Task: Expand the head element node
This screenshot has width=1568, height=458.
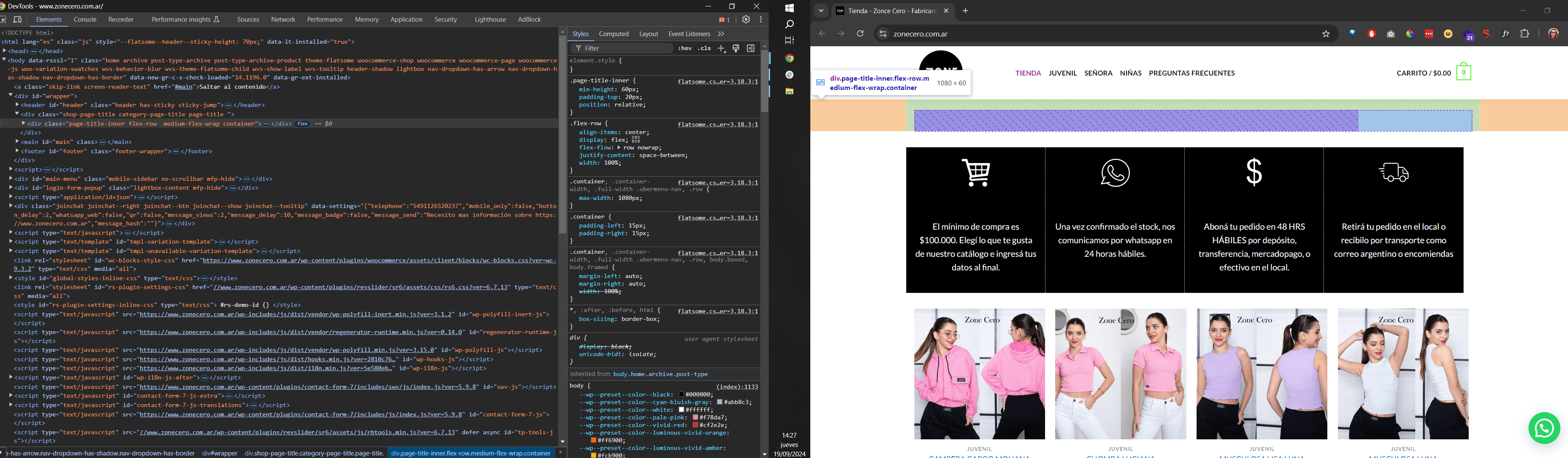Action: (4, 51)
